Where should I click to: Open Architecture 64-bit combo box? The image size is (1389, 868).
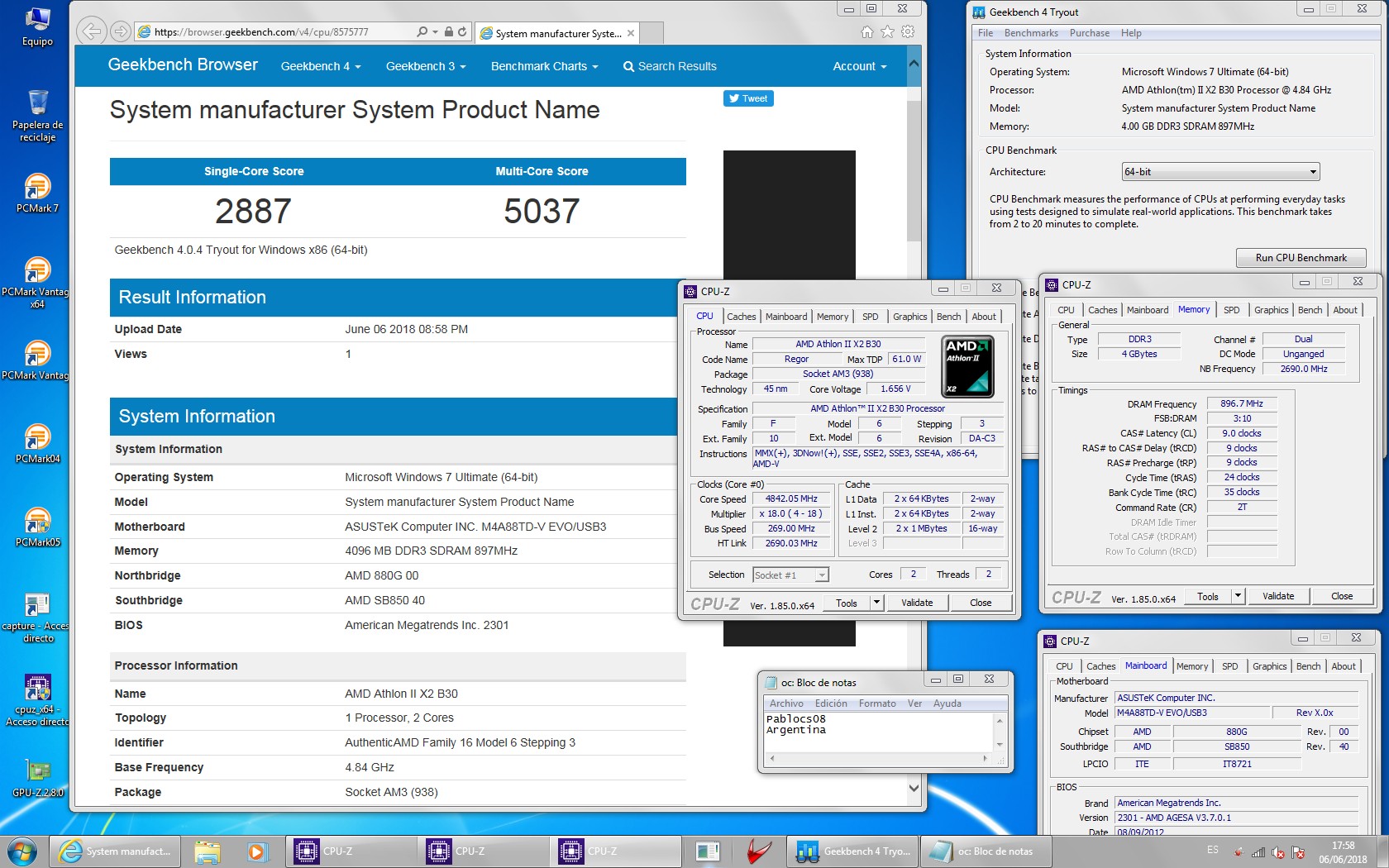pyautogui.click(x=1220, y=172)
